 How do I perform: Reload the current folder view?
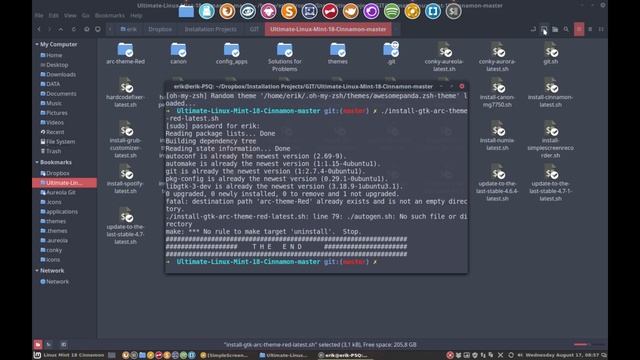(74, 29)
